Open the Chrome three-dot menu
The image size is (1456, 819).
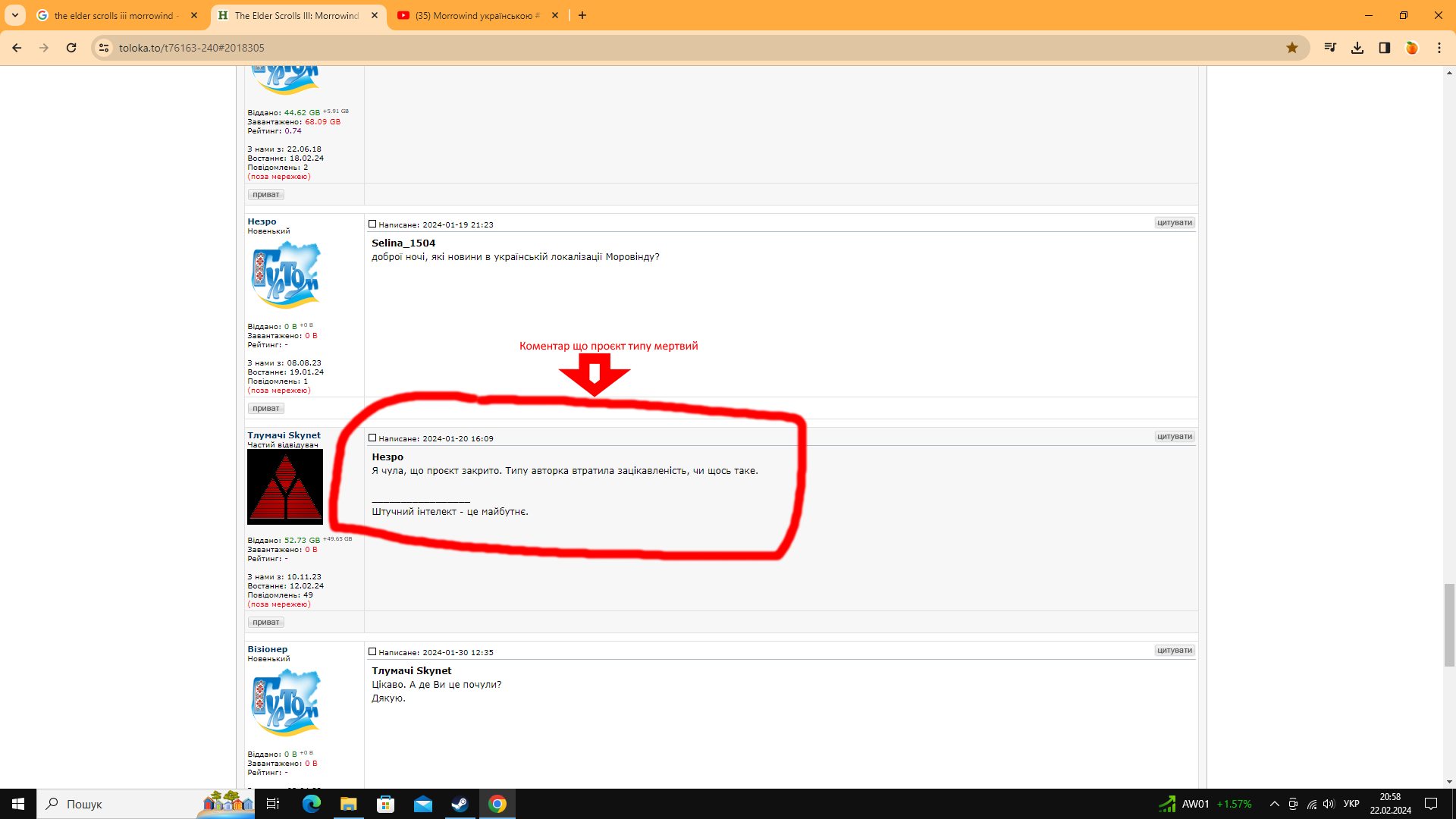click(x=1439, y=48)
